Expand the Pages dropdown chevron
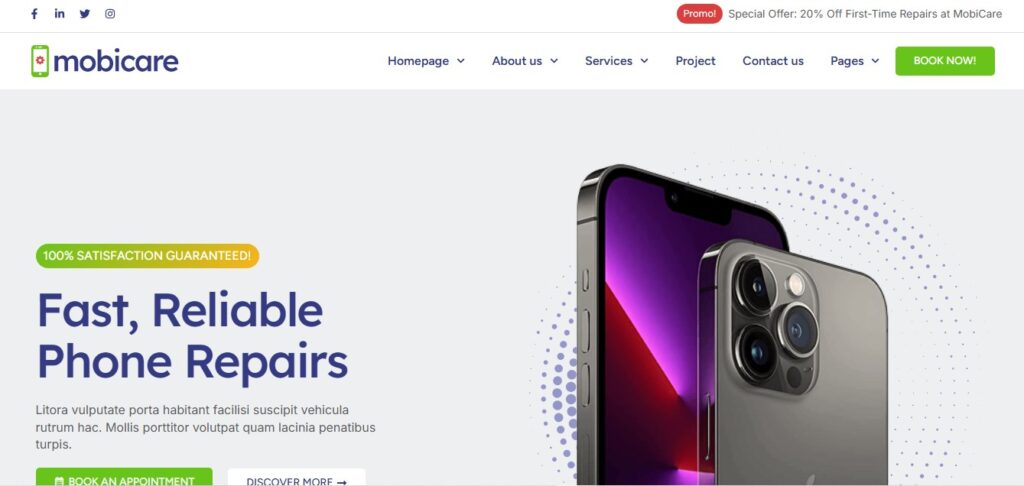 pos(875,61)
